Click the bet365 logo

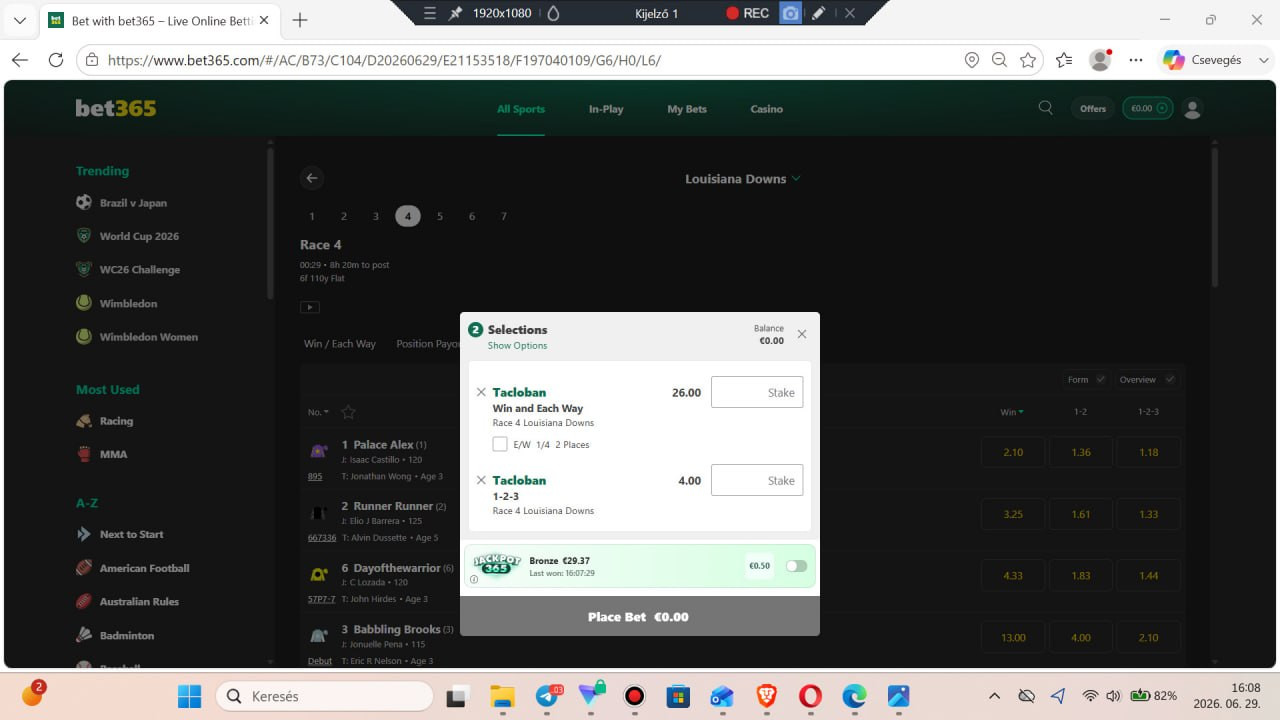[x=116, y=108]
